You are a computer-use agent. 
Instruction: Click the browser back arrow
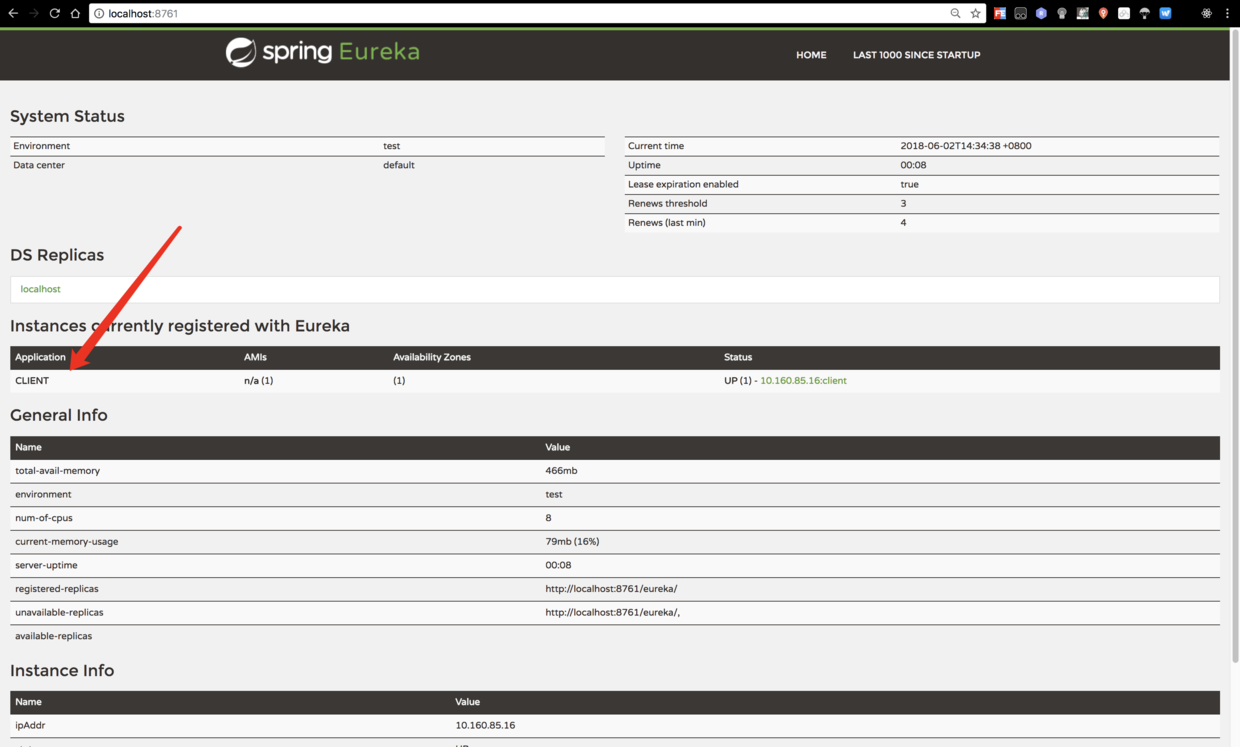[13, 13]
